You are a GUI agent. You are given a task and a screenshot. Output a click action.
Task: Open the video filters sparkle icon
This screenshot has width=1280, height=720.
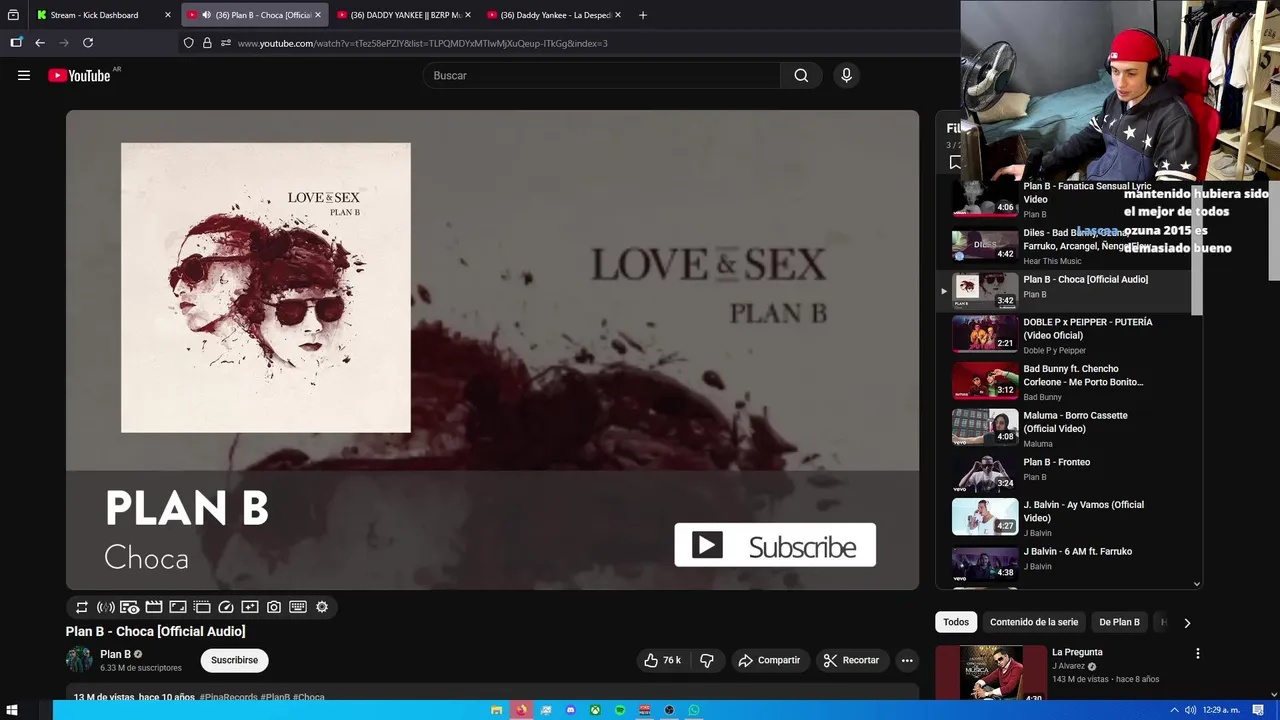pos(250,607)
